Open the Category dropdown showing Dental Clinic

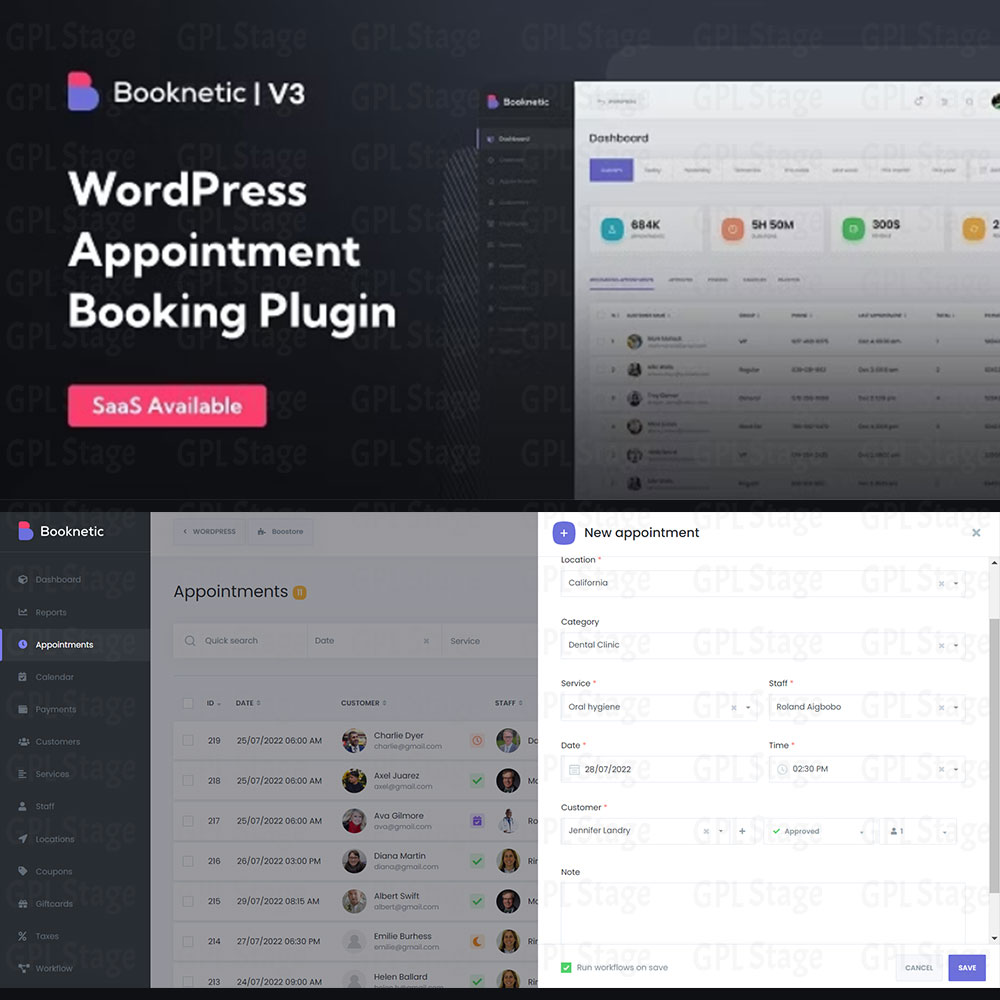click(x=763, y=645)
